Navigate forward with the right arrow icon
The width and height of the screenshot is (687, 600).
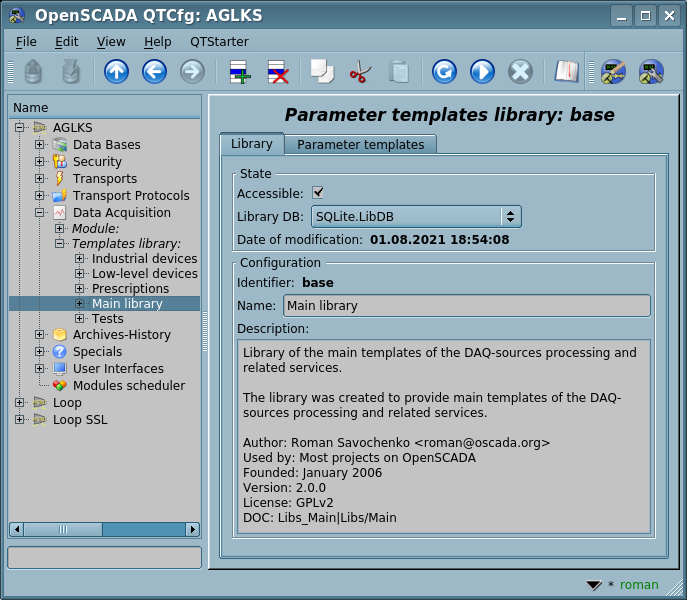192,72
